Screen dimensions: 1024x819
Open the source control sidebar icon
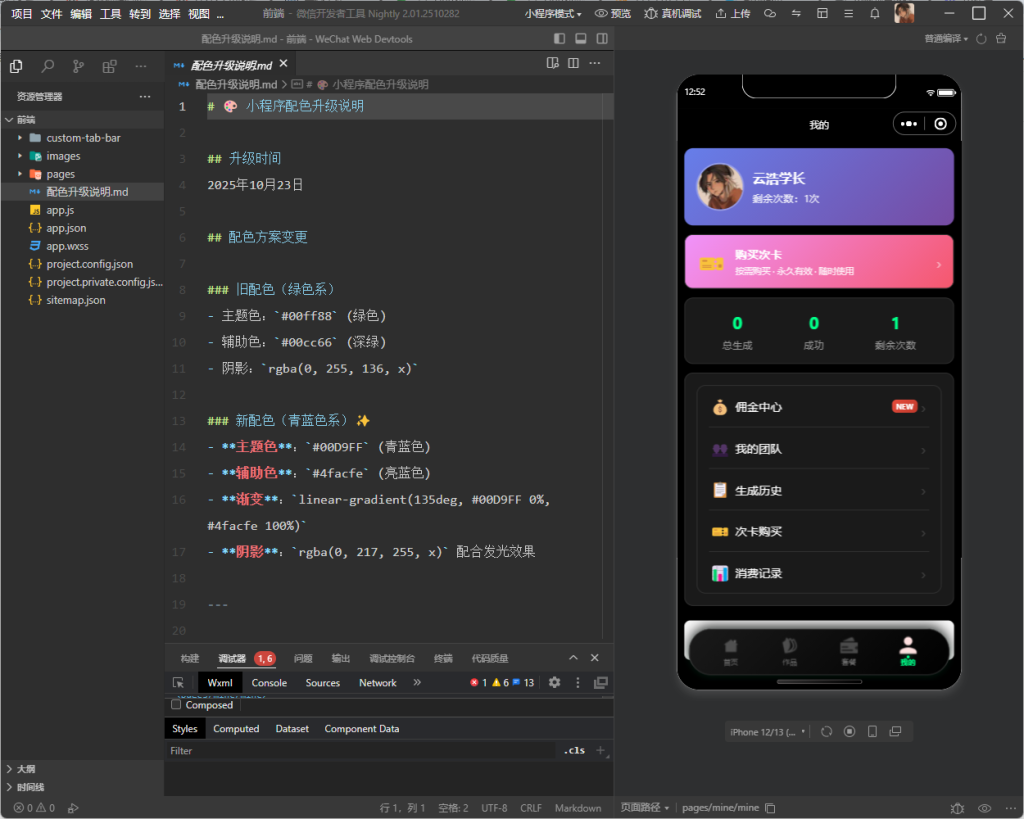tap(78, 66)
